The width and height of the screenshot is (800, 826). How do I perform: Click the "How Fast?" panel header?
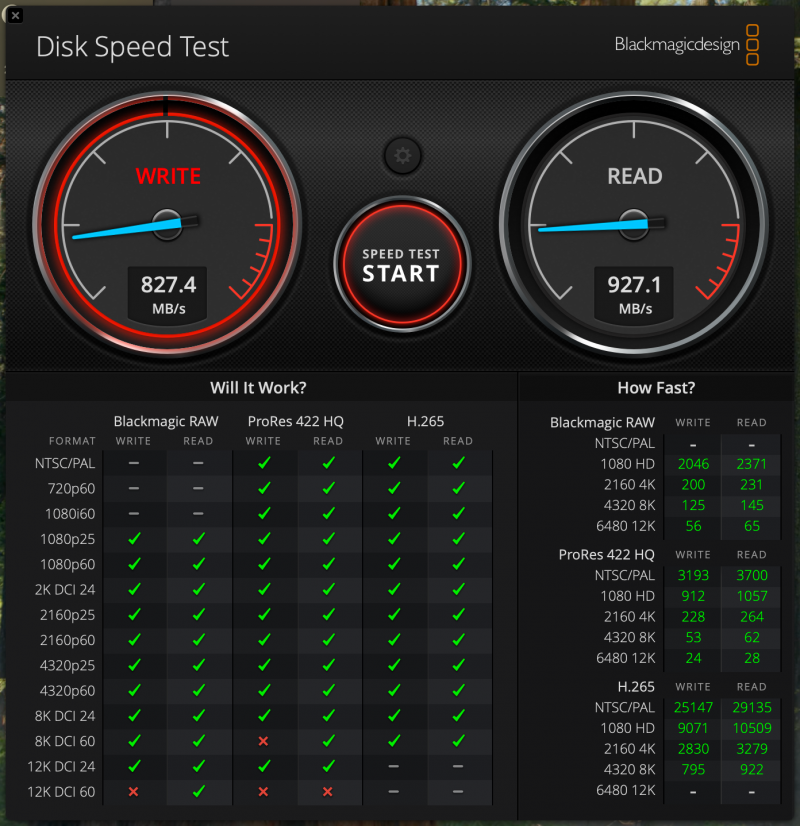pyautogui.click(x=656, y=388)
